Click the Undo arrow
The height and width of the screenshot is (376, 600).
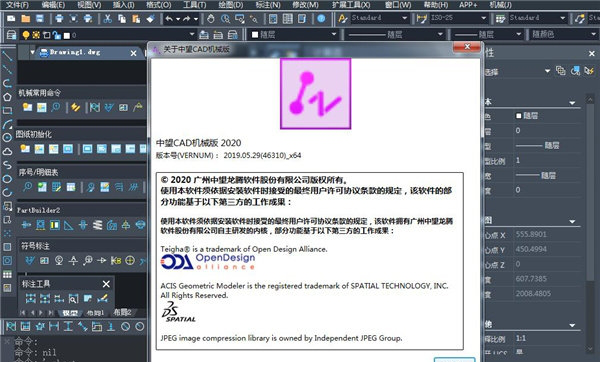[x=169, y=18]
